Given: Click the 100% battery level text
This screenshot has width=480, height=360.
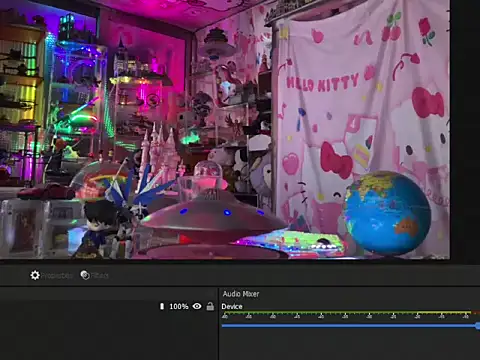Looking at the screenshot, I should 179,306.
